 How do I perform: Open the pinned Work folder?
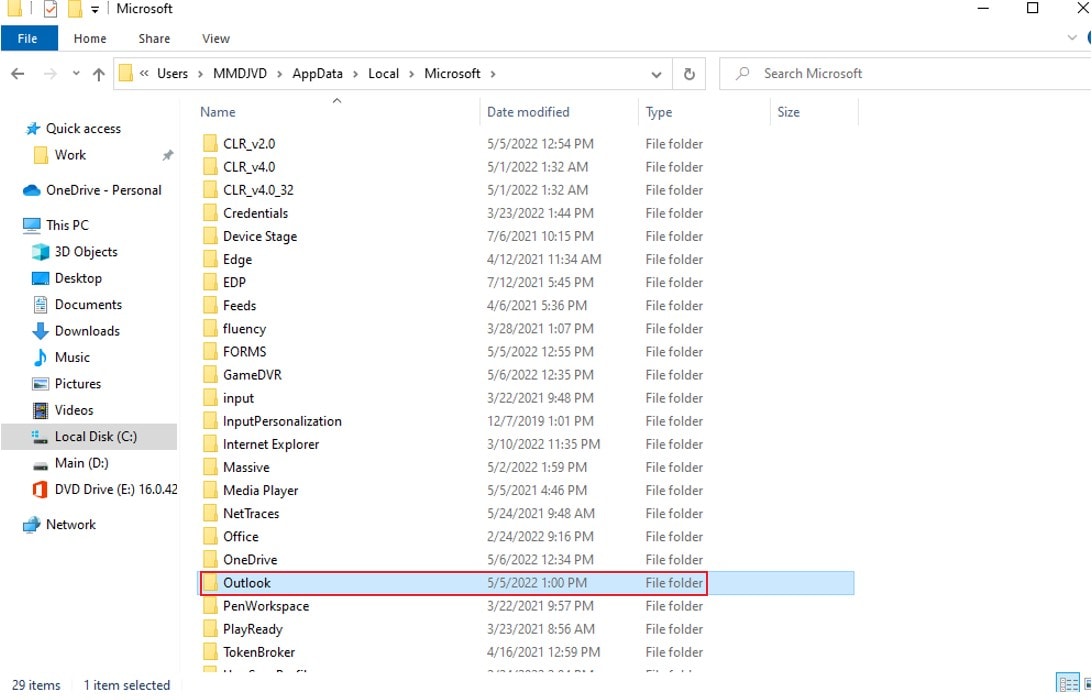(70, 155)
